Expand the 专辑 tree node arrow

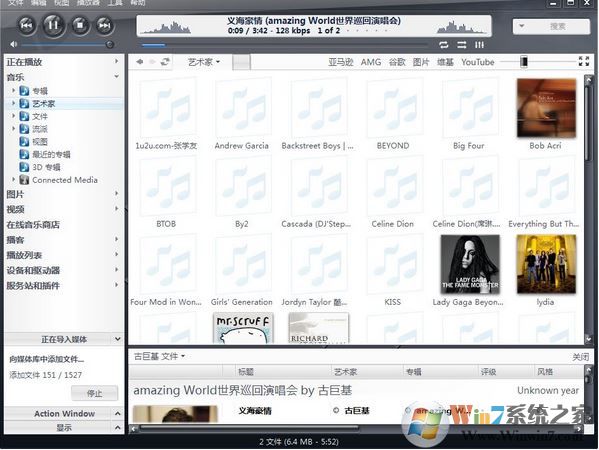pos(14,91)
